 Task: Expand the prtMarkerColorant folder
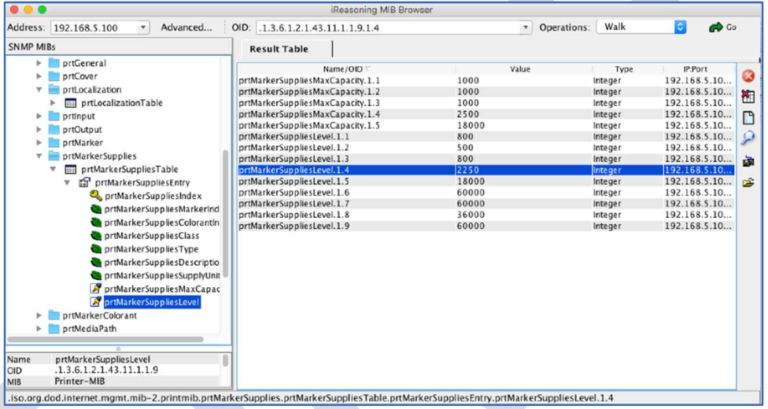pos(40,315)
